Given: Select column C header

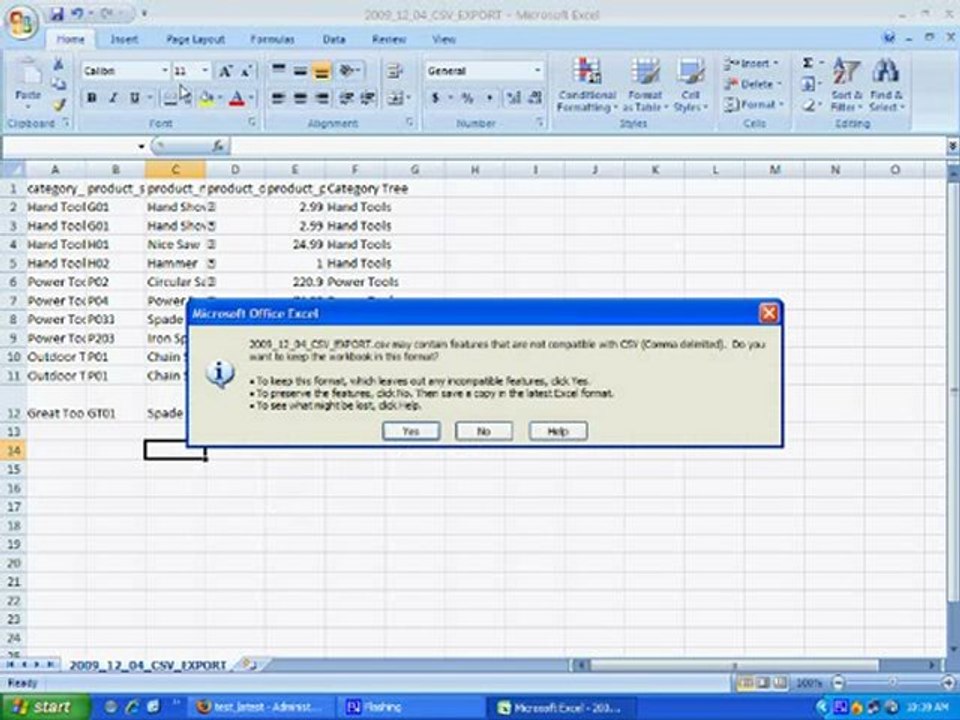Looking at the screenshot, I should pos(175,170).
